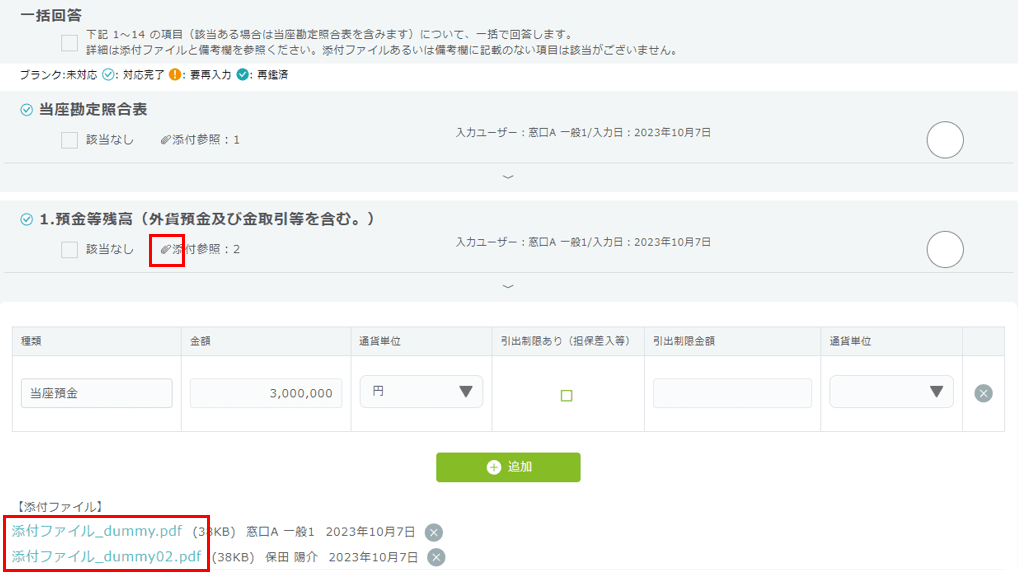
Task: Tick 該当なし under 1.預金等残高
Action: (x=69, y=249)
